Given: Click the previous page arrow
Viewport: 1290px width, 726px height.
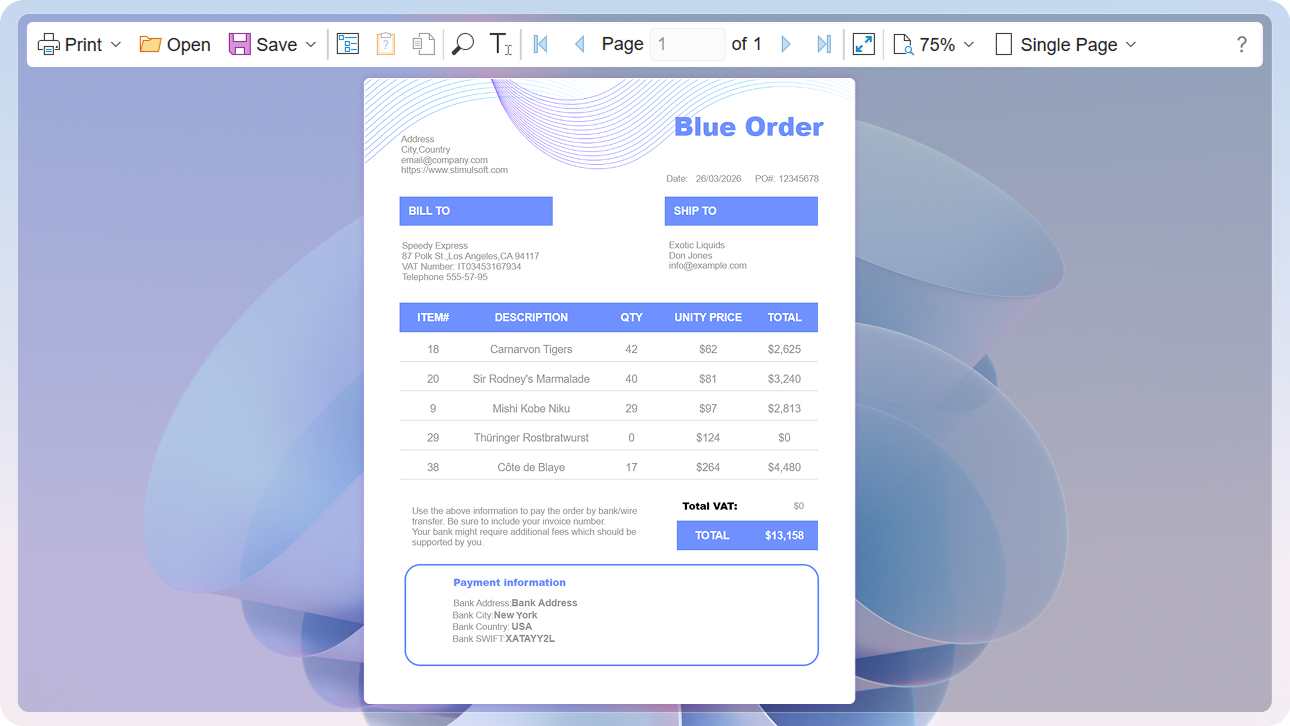Looking at the screenshot, I should tap(579, 44).
